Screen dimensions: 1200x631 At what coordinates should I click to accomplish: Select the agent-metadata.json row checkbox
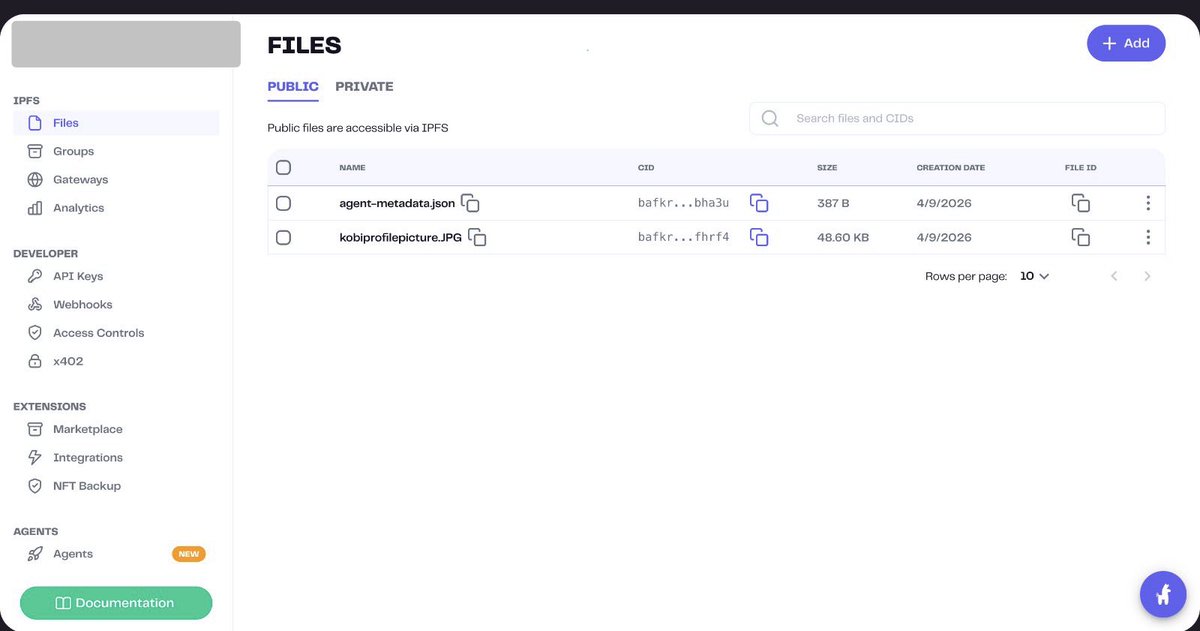click(x=283, y=202)
